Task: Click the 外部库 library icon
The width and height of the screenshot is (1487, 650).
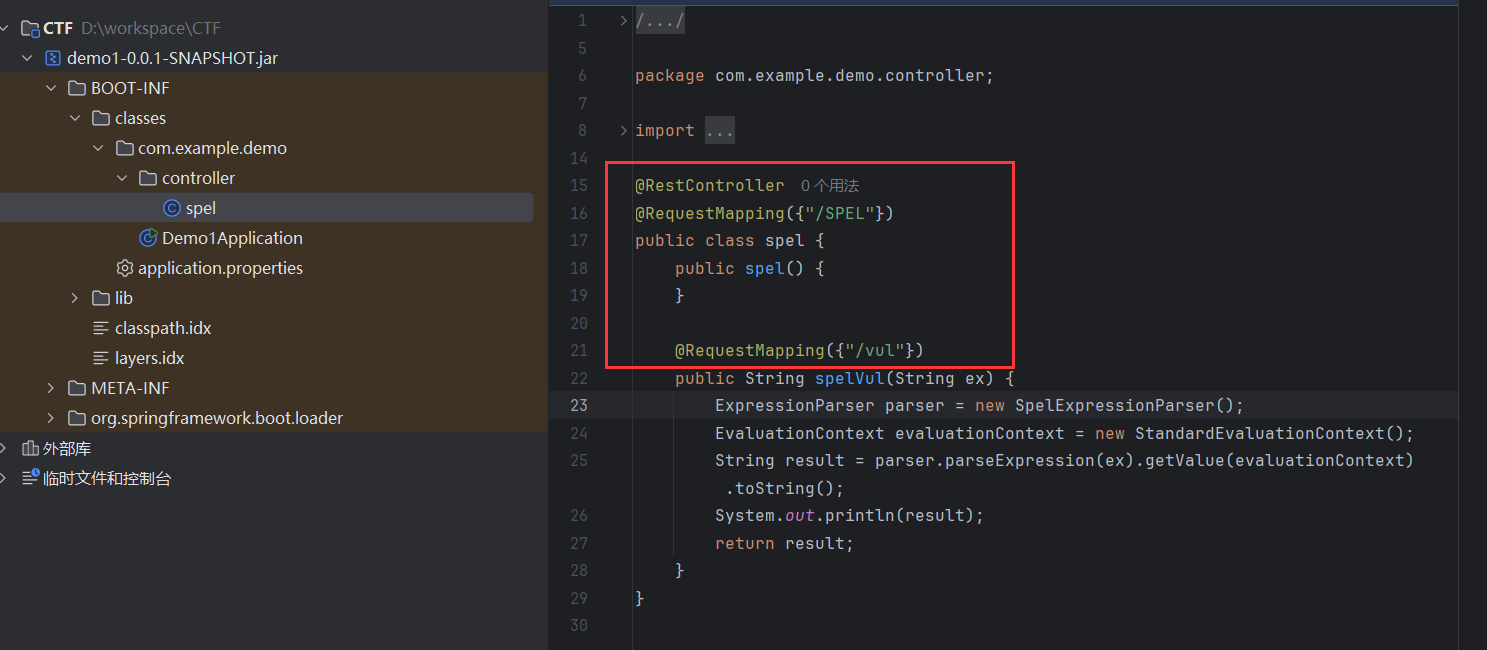Action: 30,448
